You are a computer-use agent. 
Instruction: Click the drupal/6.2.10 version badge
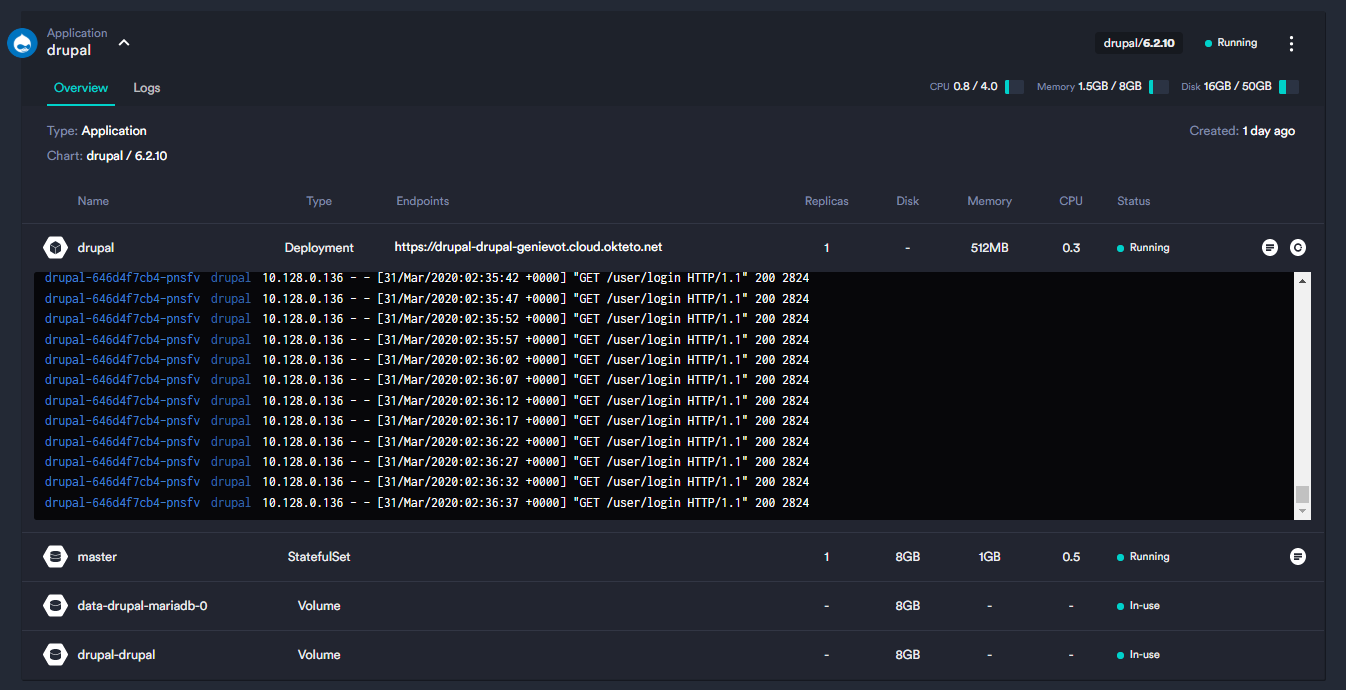pos(1139,43)
